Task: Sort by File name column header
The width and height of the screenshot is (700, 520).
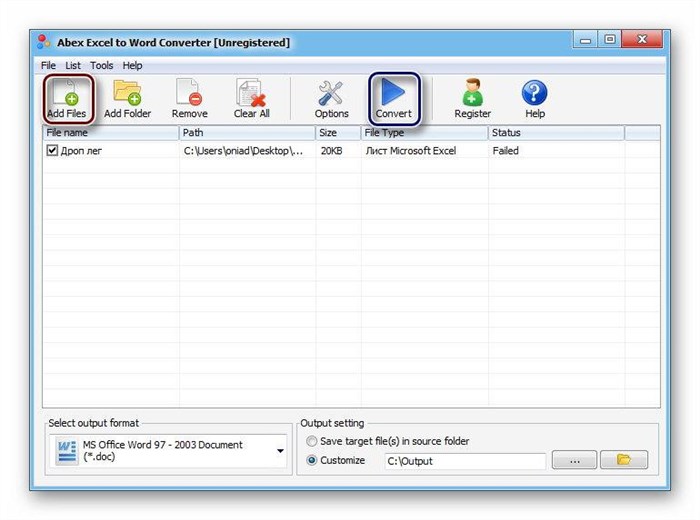Action: tap(111, 133)
